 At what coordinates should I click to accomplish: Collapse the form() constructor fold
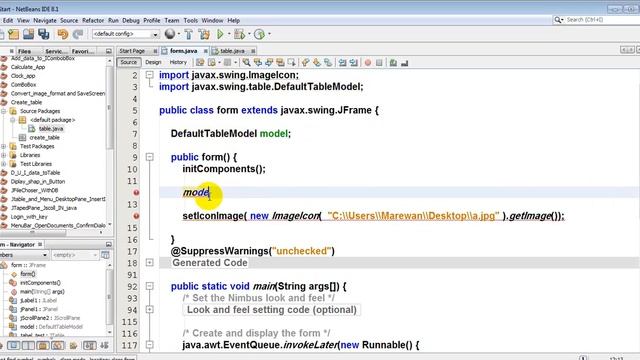(150, 157)
